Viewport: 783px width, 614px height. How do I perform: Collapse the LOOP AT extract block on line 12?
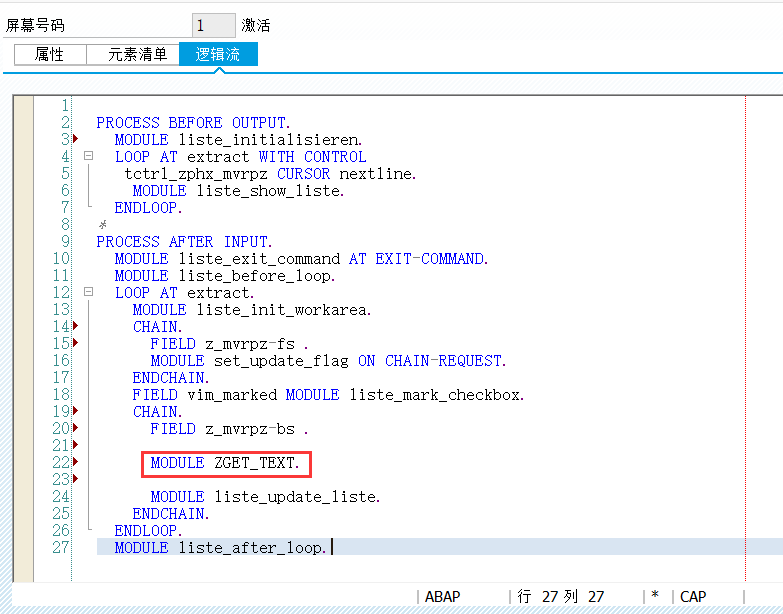coord(88,292)
